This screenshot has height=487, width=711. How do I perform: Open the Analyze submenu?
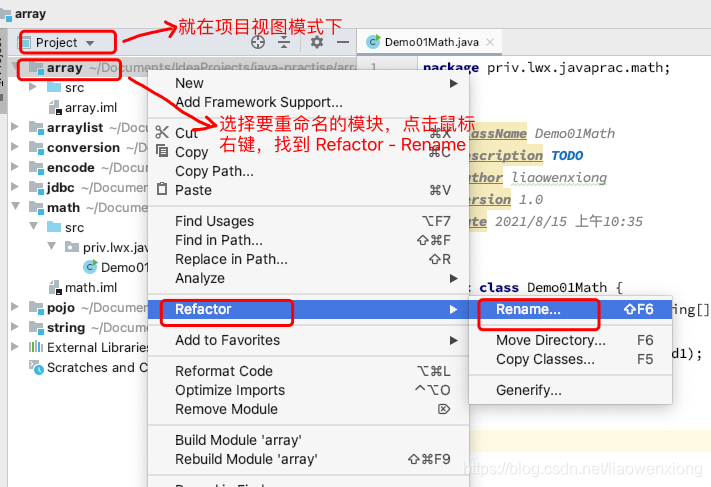pyautogui.click(x=308, y=278)
